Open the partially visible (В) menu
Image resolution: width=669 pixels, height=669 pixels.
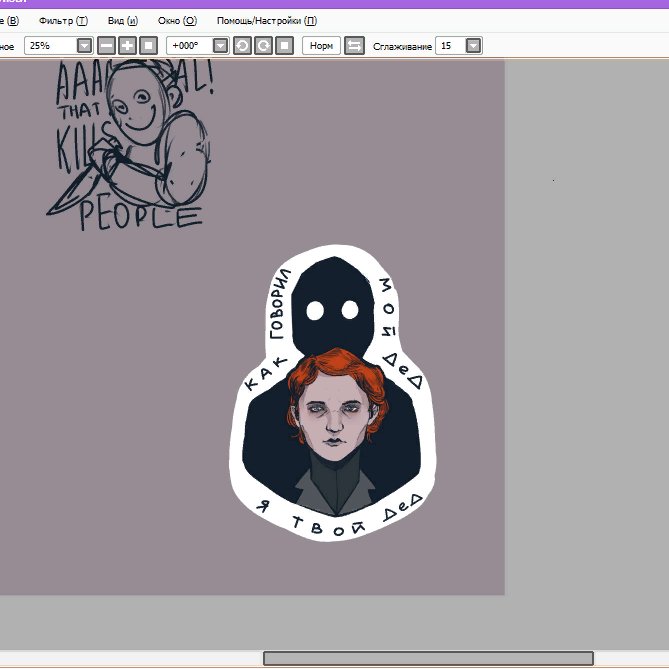9,21
